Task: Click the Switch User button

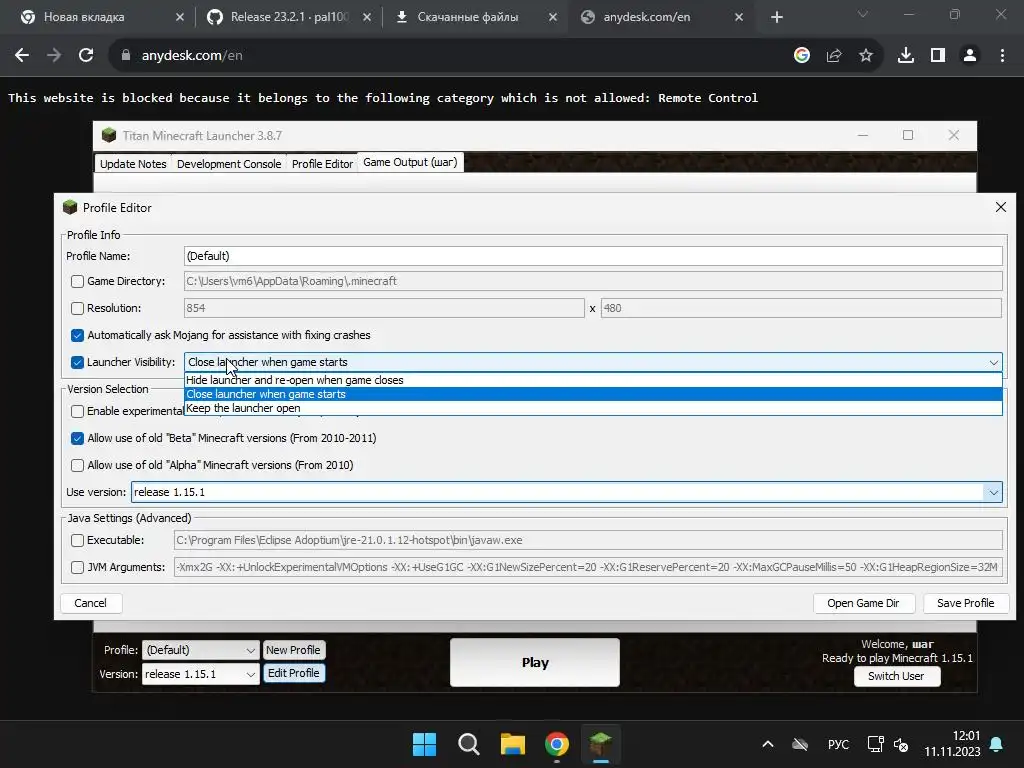Action: pos(897,676)
